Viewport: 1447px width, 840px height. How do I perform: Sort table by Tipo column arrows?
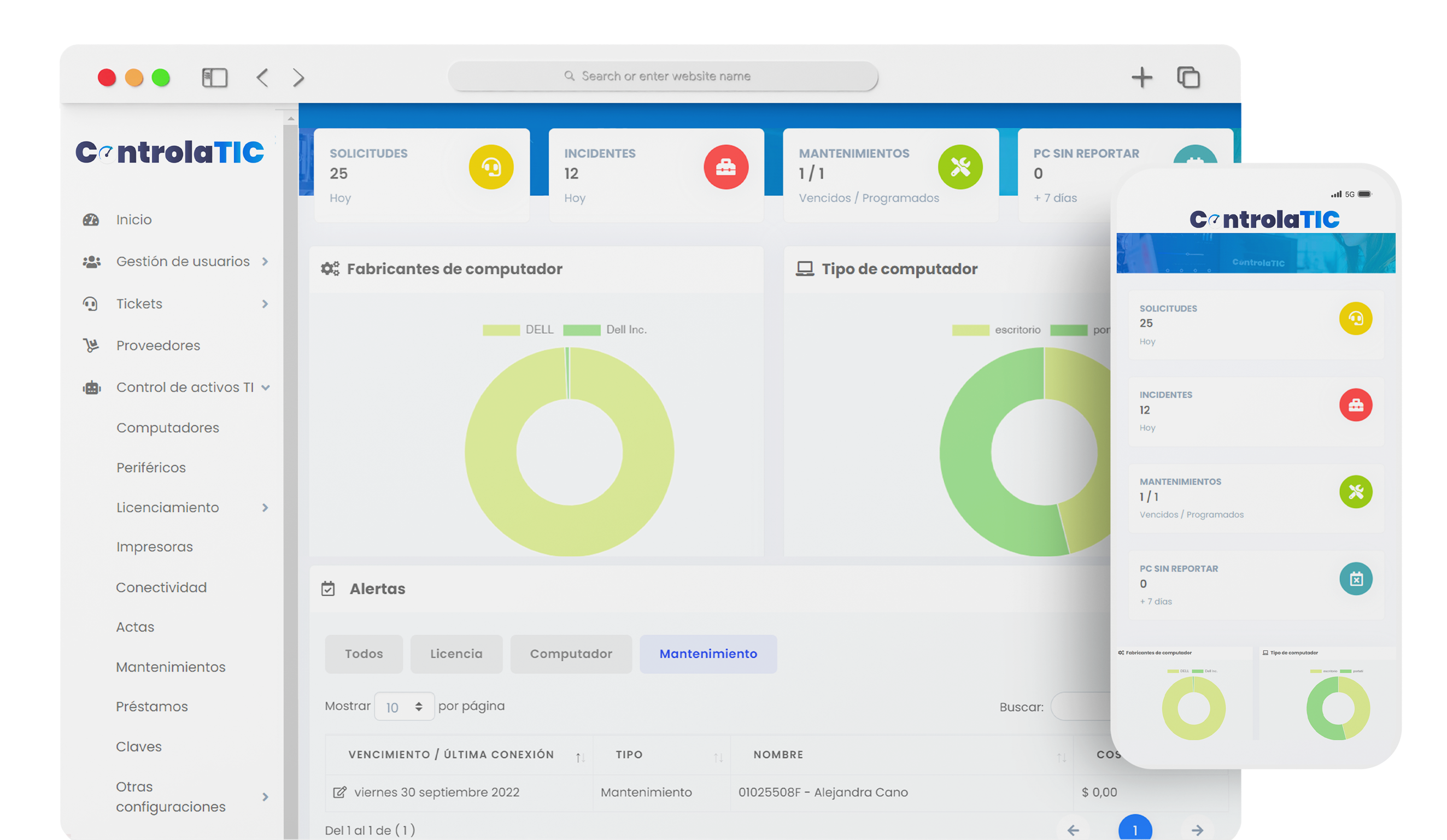718,758
